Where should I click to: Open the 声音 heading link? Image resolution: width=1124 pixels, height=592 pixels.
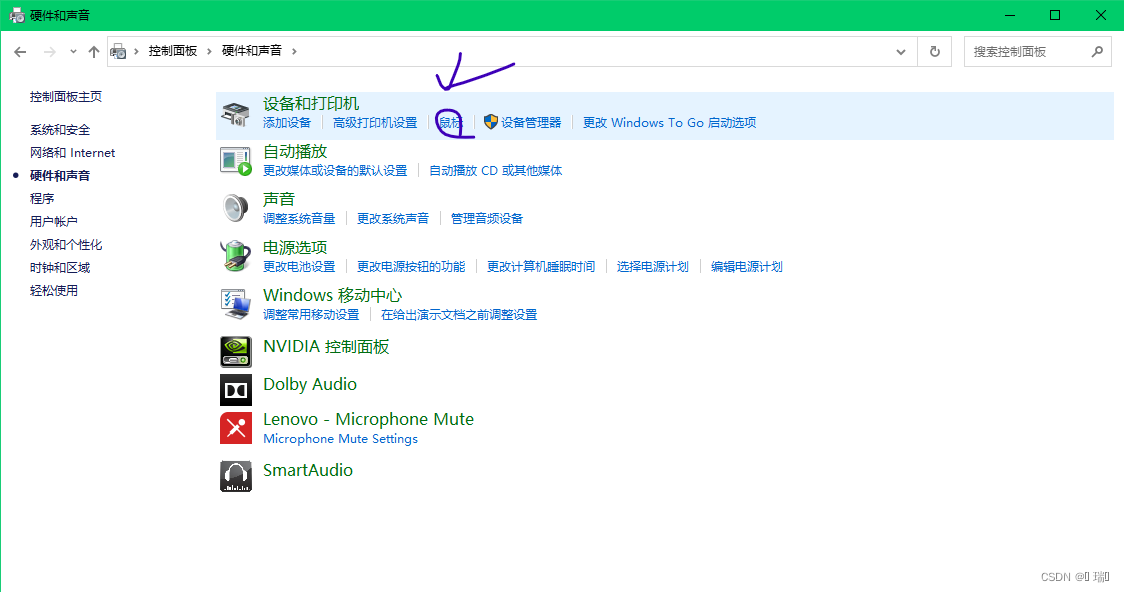[x=279, y=199]
